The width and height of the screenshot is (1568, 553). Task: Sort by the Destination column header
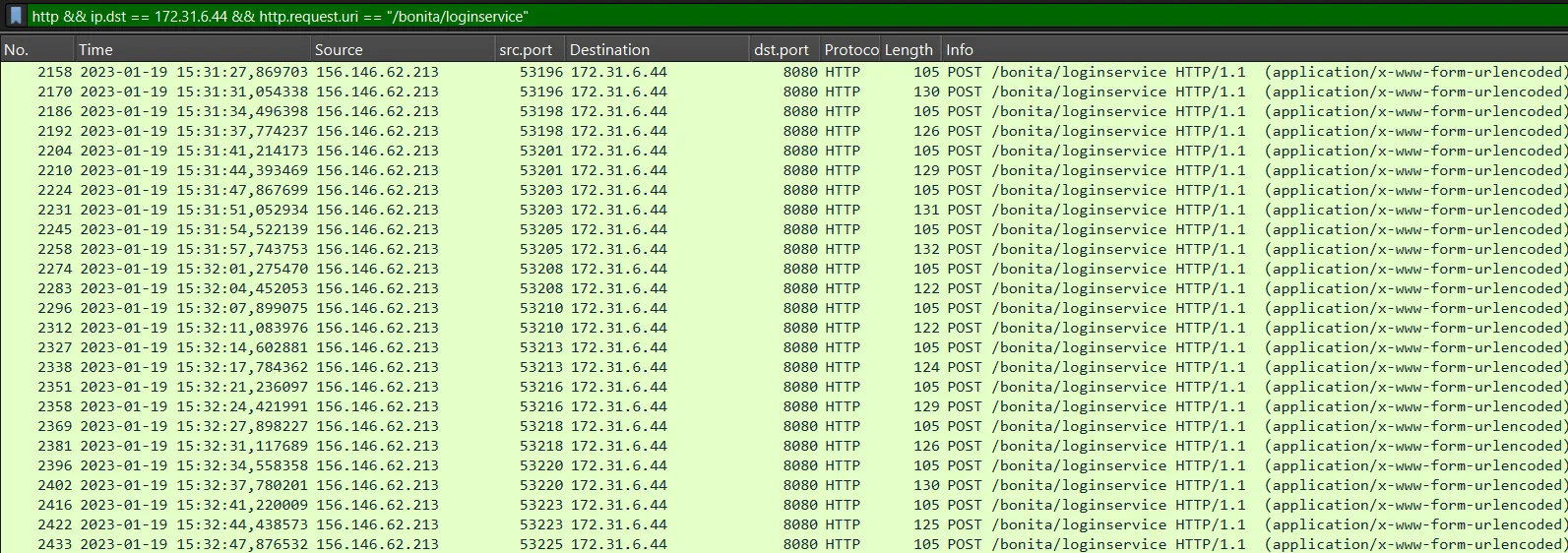pyautogui.click(x=658, y=49)
